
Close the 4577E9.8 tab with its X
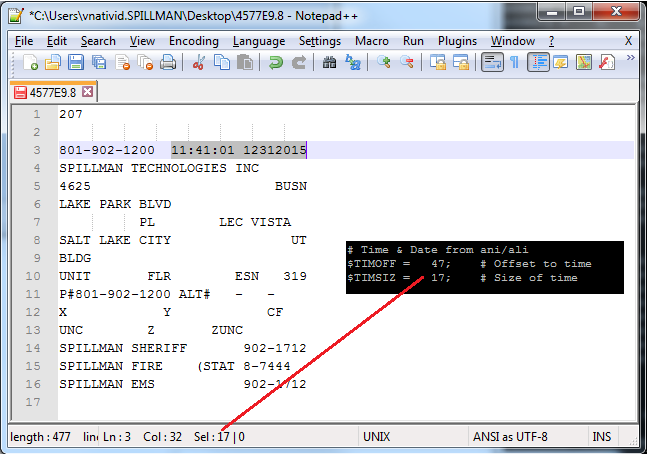[87, 92]
